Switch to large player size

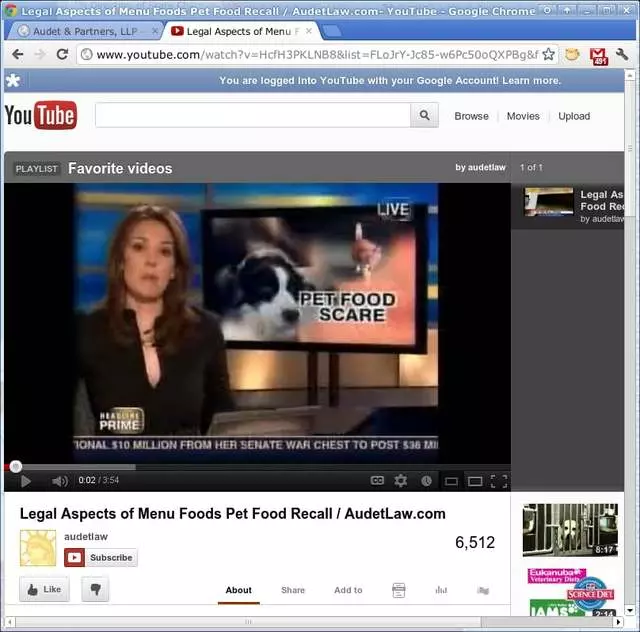coord(475,482)
